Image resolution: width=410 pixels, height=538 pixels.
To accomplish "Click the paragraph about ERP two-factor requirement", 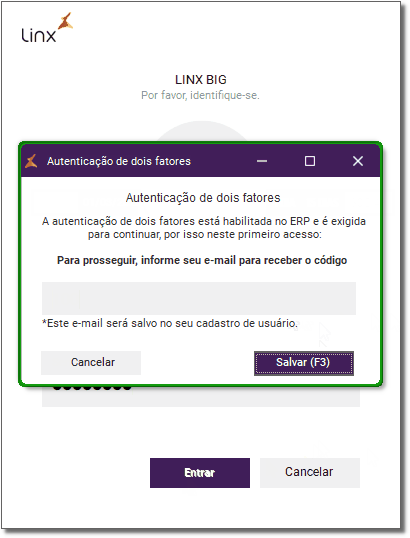I will pyautogui.click(x=204, y=228).
